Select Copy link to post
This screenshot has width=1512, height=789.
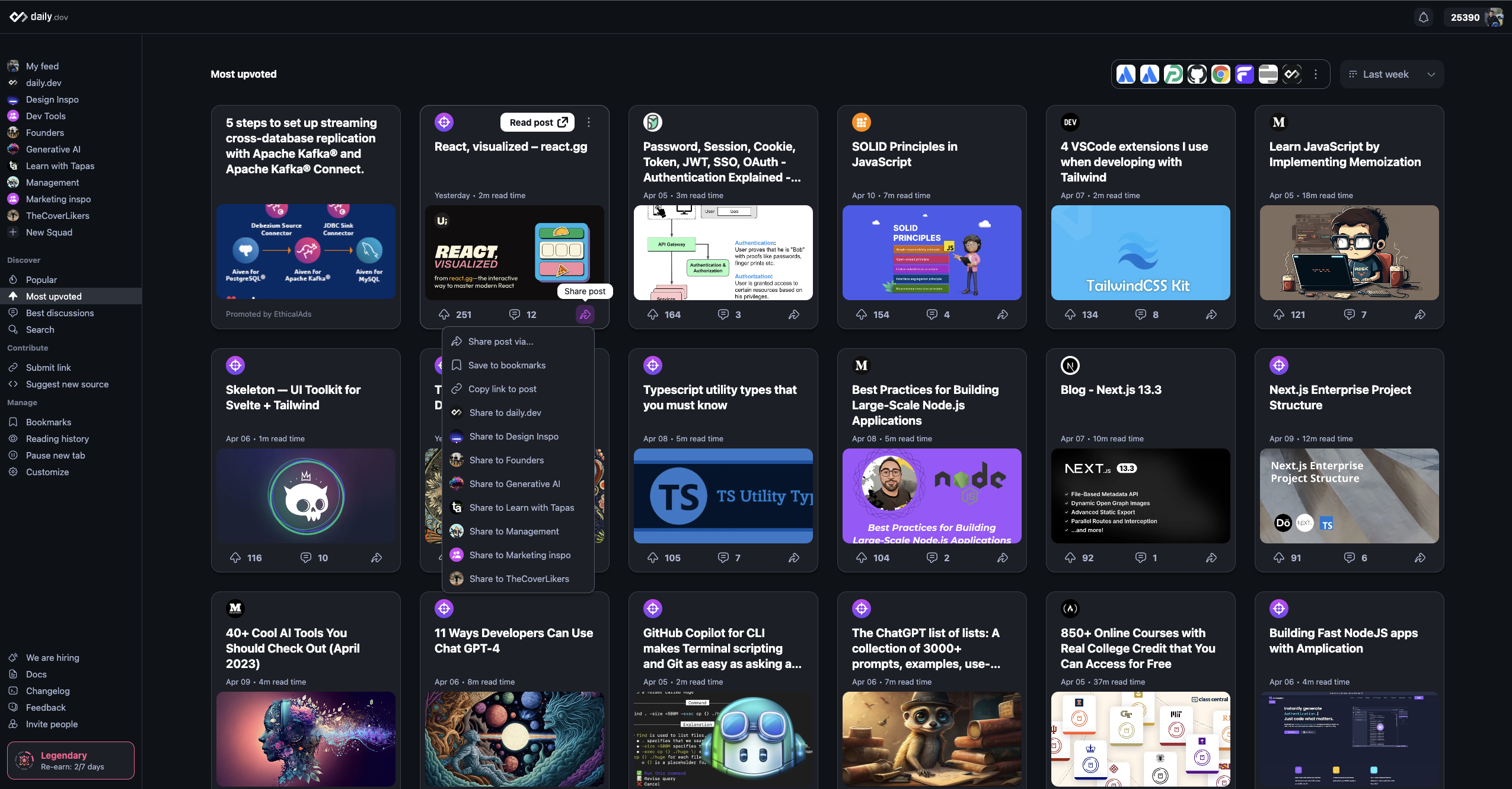point(518,389)
